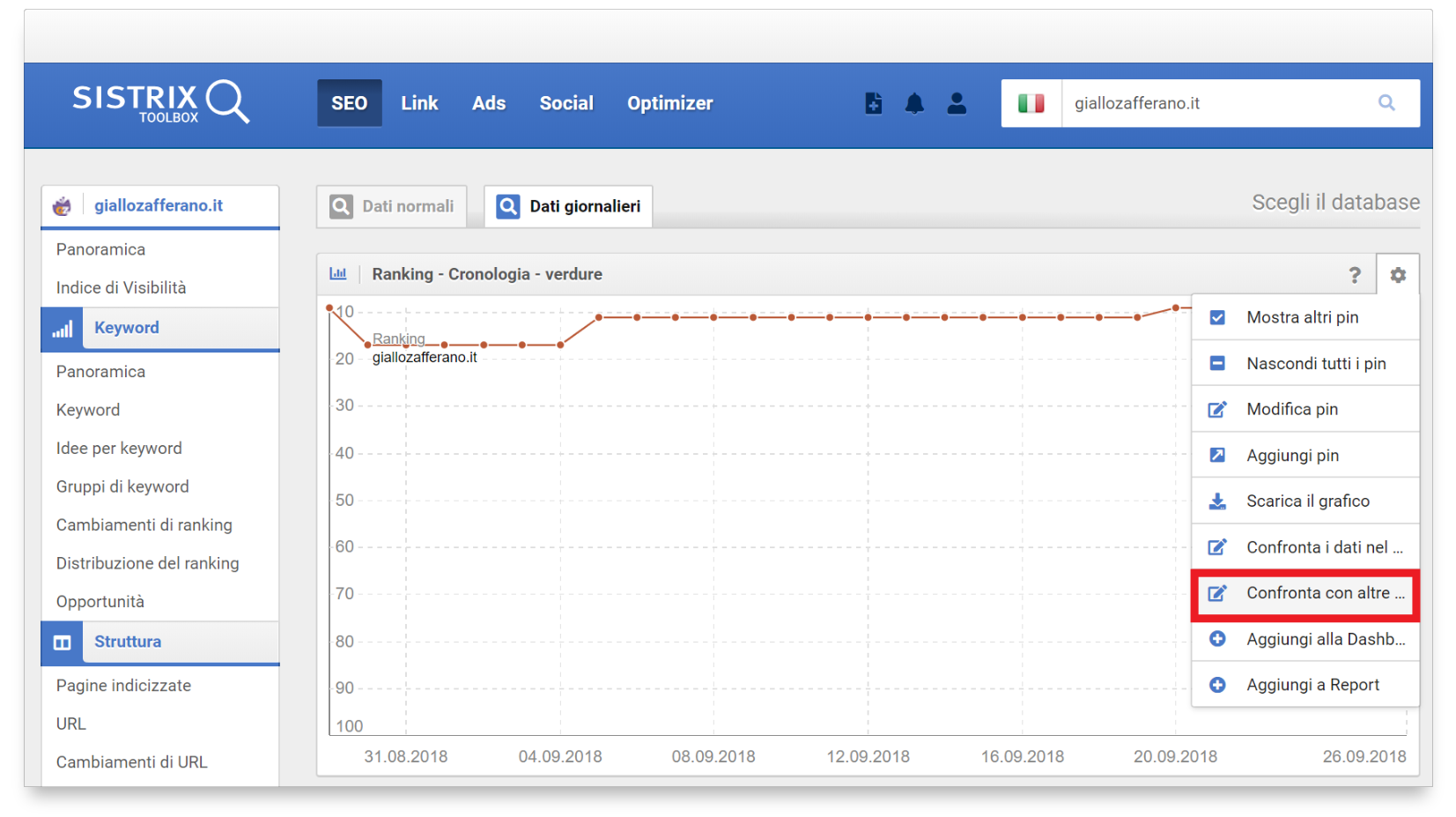Image resolution: width=1456 pixels, height=817 pixels.
Task: Click the Ranking pin label on chart
Action: [x=398, y=338]
